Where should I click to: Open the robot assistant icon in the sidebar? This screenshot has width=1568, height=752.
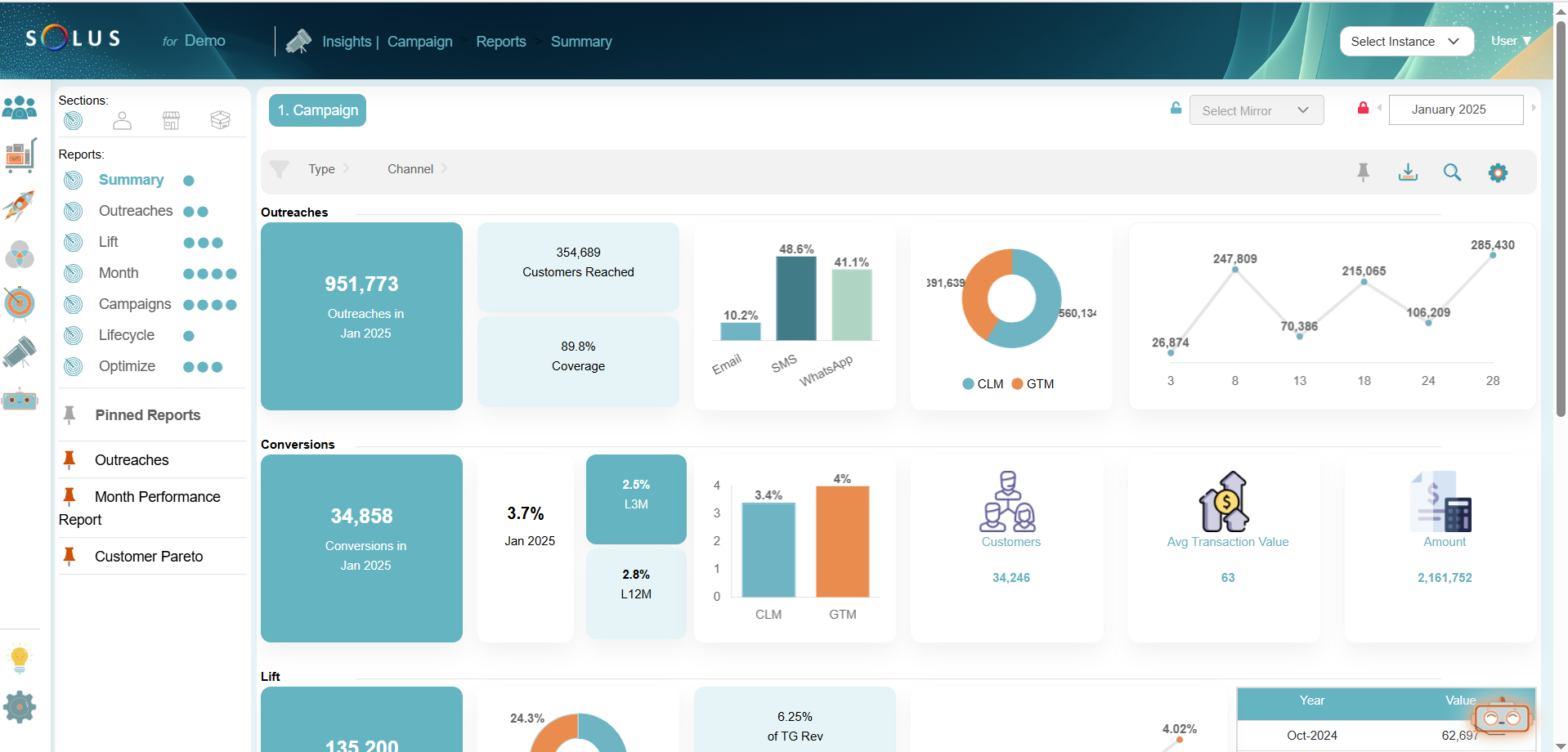[20, 400]
